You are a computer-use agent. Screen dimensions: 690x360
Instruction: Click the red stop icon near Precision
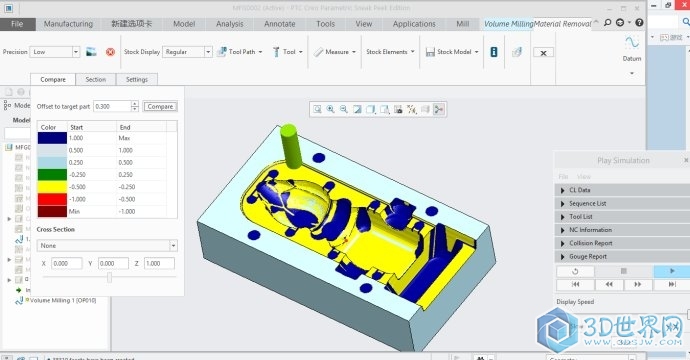[110, 52]
